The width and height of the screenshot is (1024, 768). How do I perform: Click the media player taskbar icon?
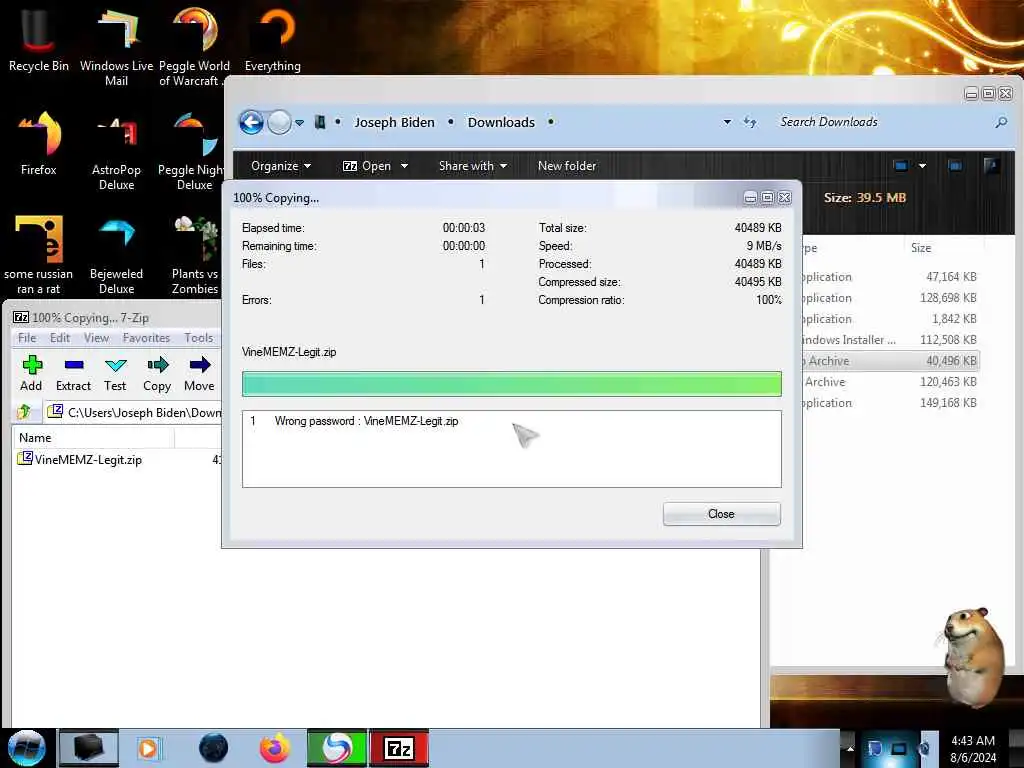tap(149, 748)
